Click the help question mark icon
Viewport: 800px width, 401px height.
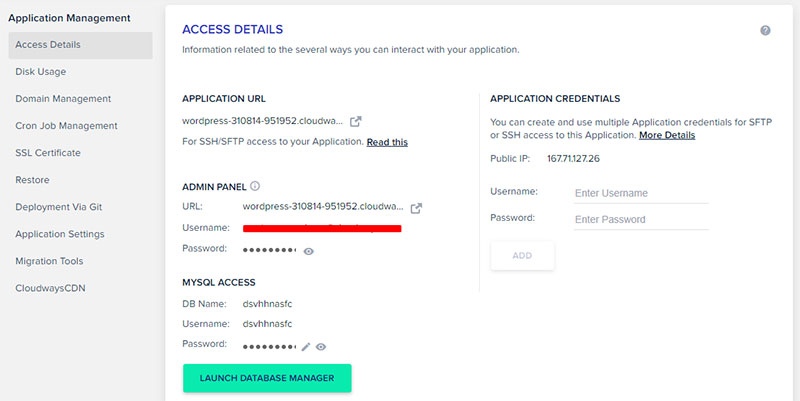[x=765, y=31]
